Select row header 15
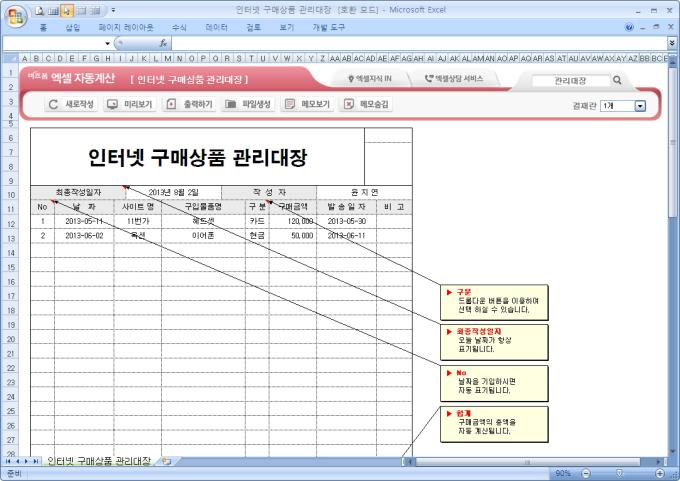This screenshot has width=680, height=481. tap(10, 267)
